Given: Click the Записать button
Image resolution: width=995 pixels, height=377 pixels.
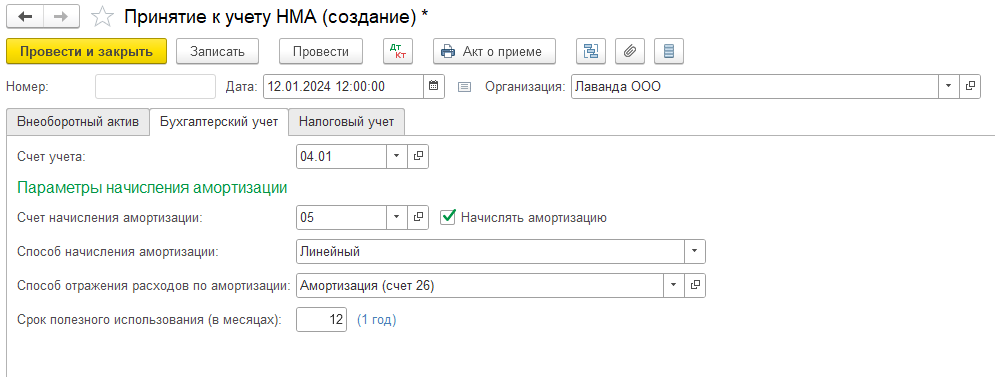Looking at the screenshot, I should (x=218, y=51).
